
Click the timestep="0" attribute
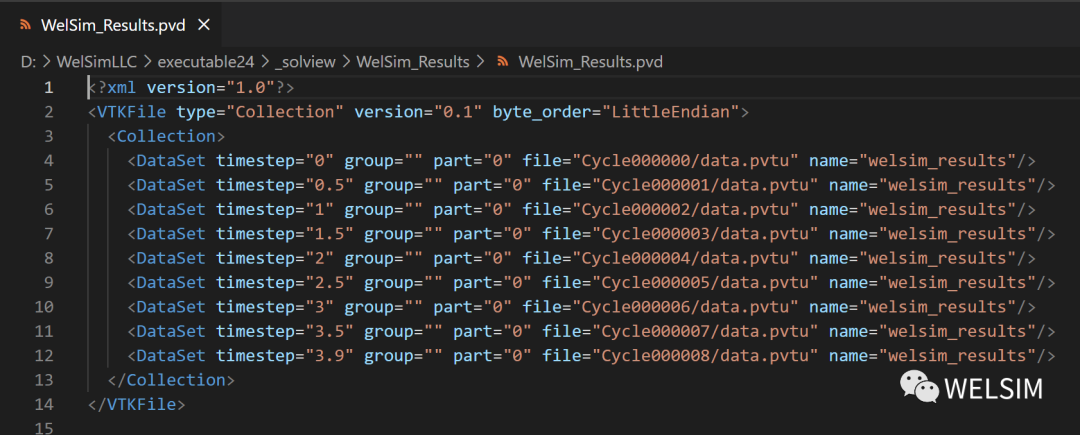(x=276, y=160)
